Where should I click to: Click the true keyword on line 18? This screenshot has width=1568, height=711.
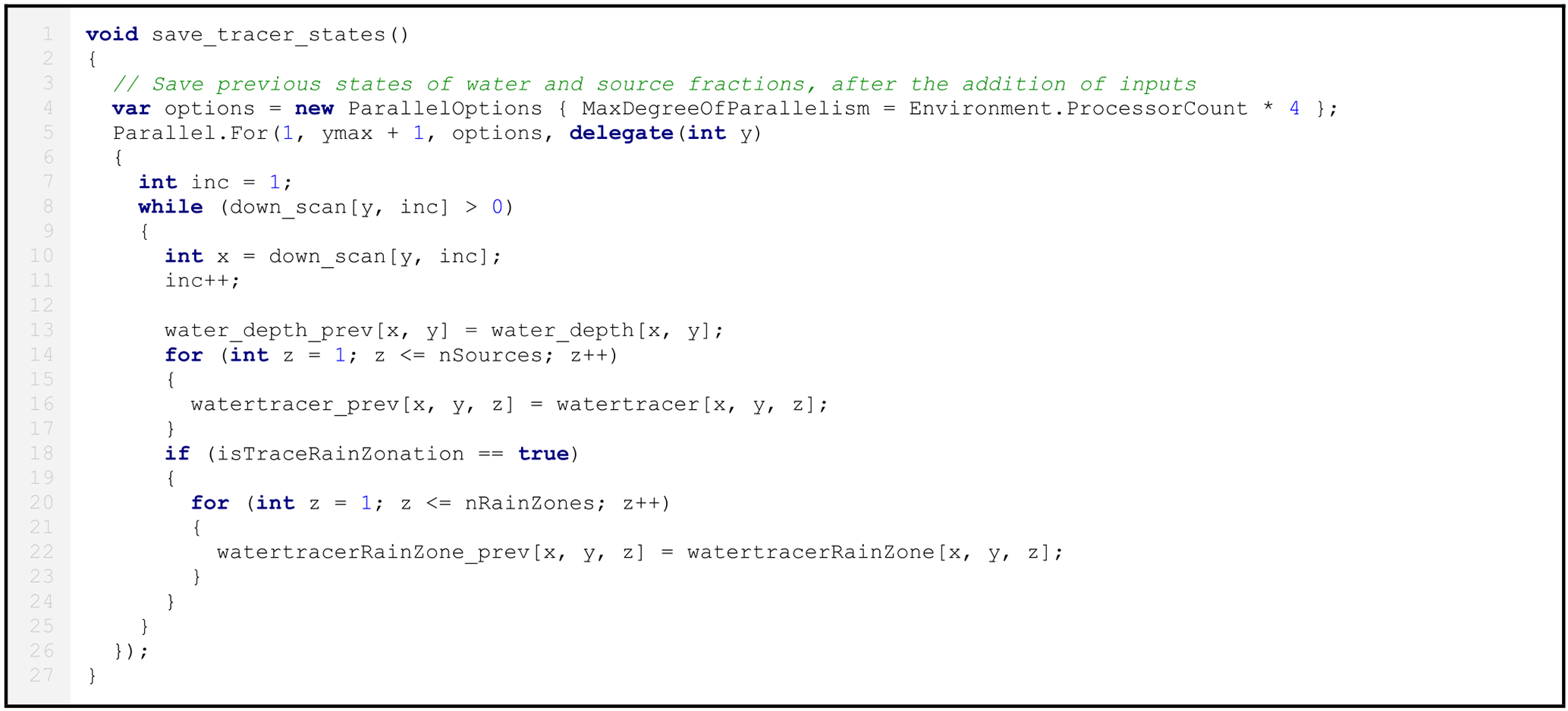click(543, 454)
